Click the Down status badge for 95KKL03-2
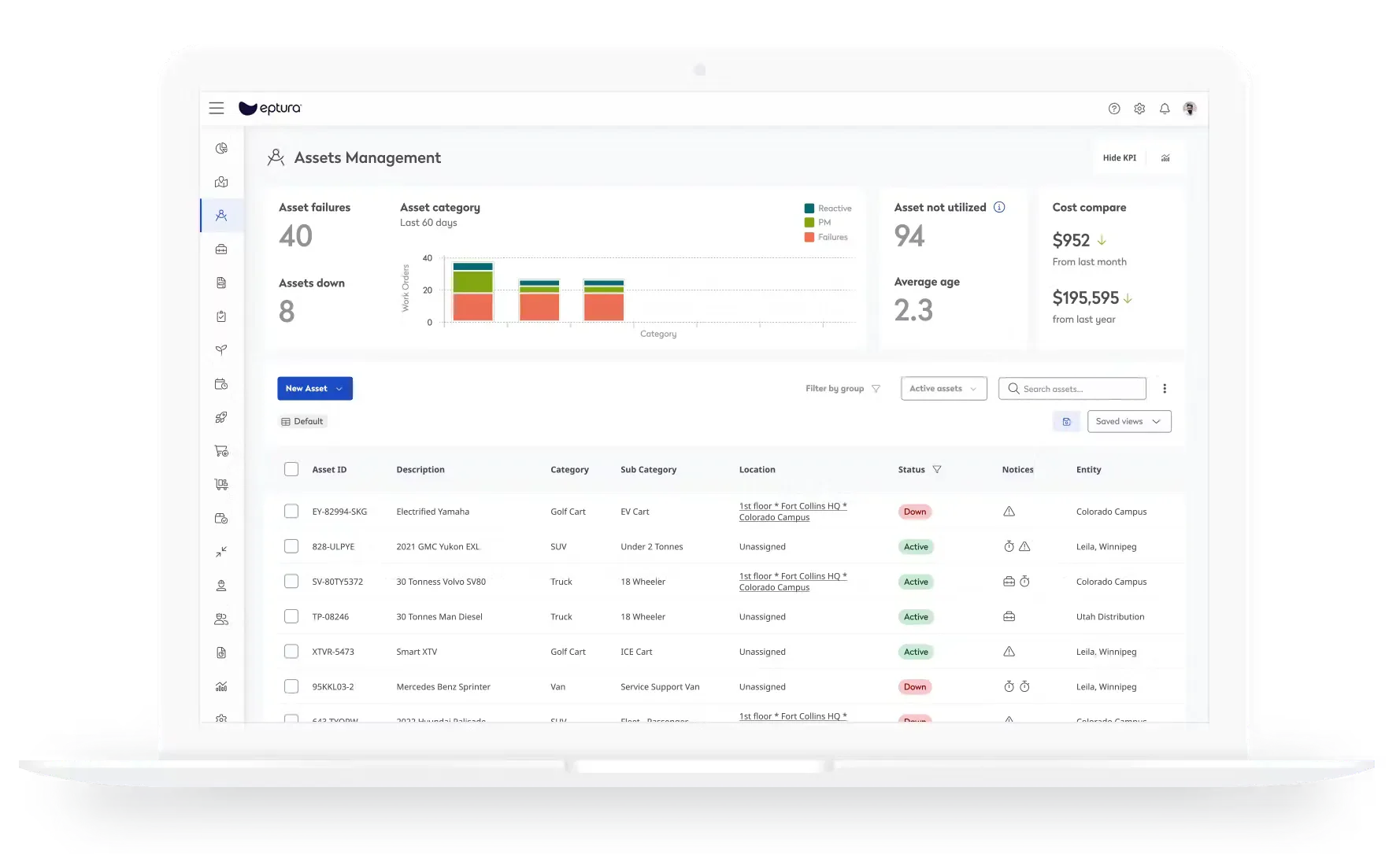The height and width of the screenshot is (854, 1400). click(x=915, y=686)
